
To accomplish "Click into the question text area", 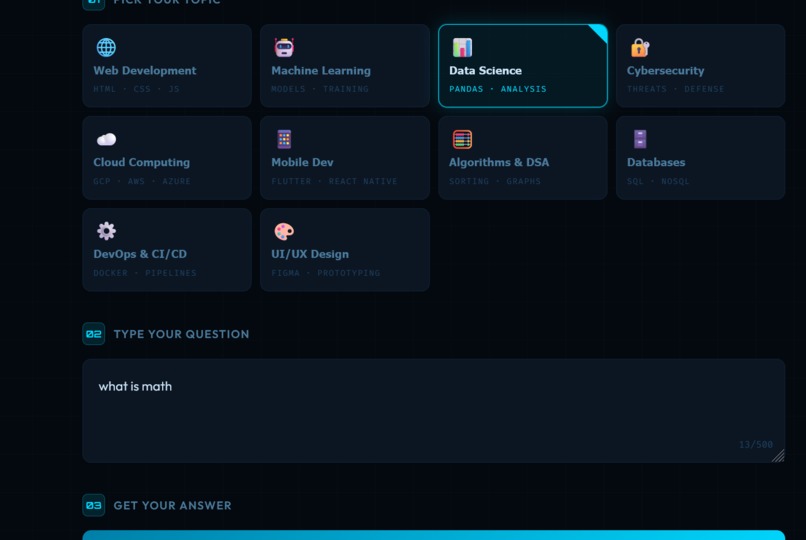I will coord(433,411).
